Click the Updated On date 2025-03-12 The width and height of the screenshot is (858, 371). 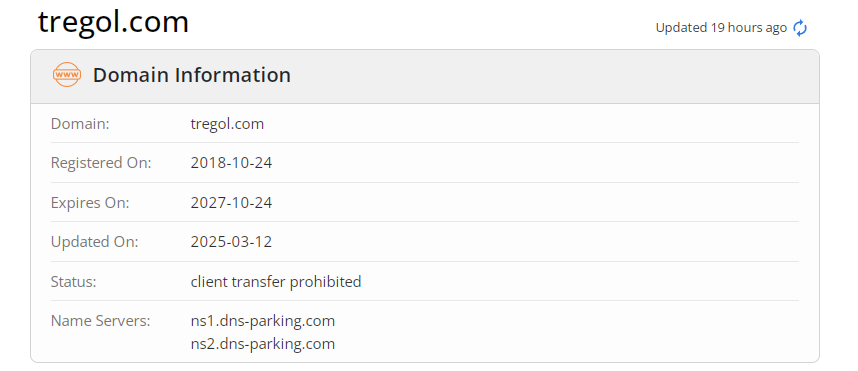tap(231, 242)
